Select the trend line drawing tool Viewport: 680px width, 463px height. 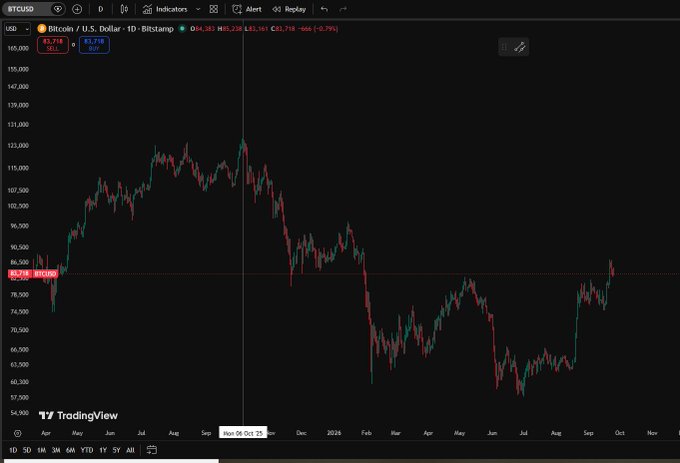[520, 47]
